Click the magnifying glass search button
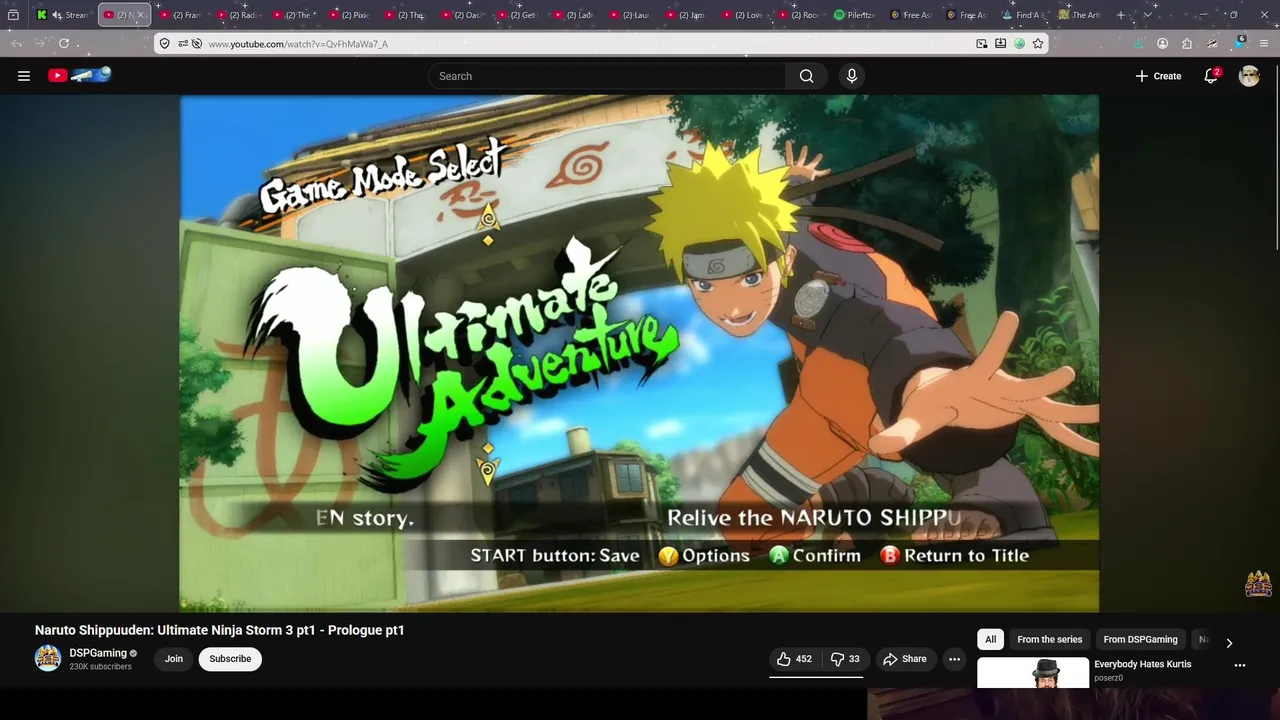This screenshot has width=1280, height=720. click(x=807, y=76)
